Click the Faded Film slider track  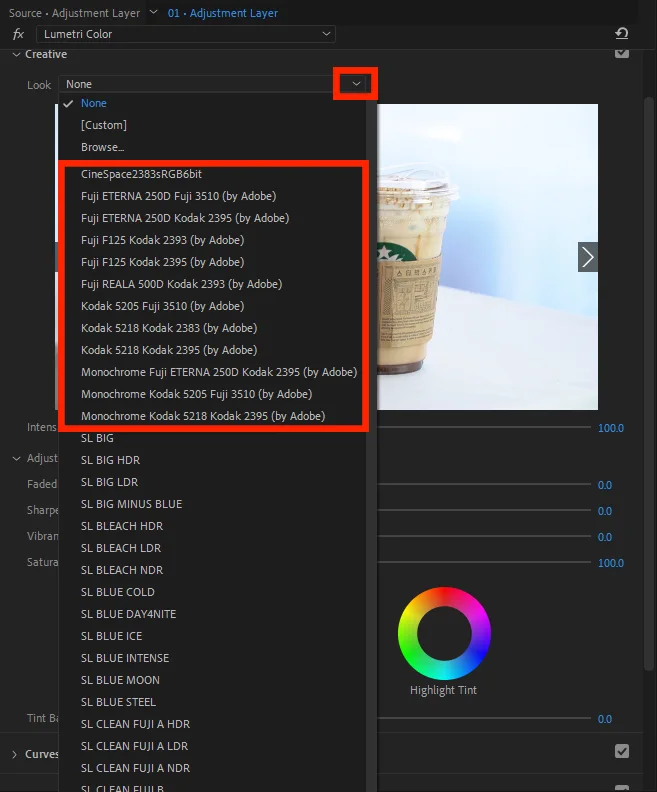[x=484, y=484]
